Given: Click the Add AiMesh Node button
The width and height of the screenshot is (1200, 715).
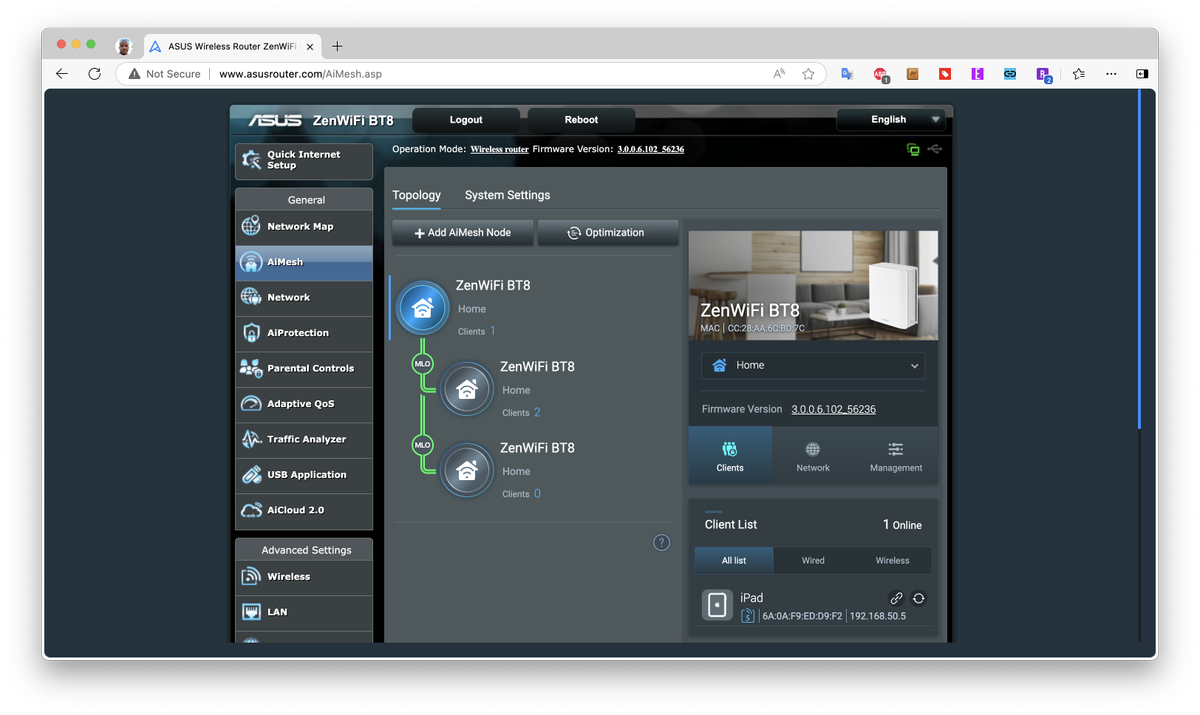Looking at the screenshot, I should click(x=462, y=232).
